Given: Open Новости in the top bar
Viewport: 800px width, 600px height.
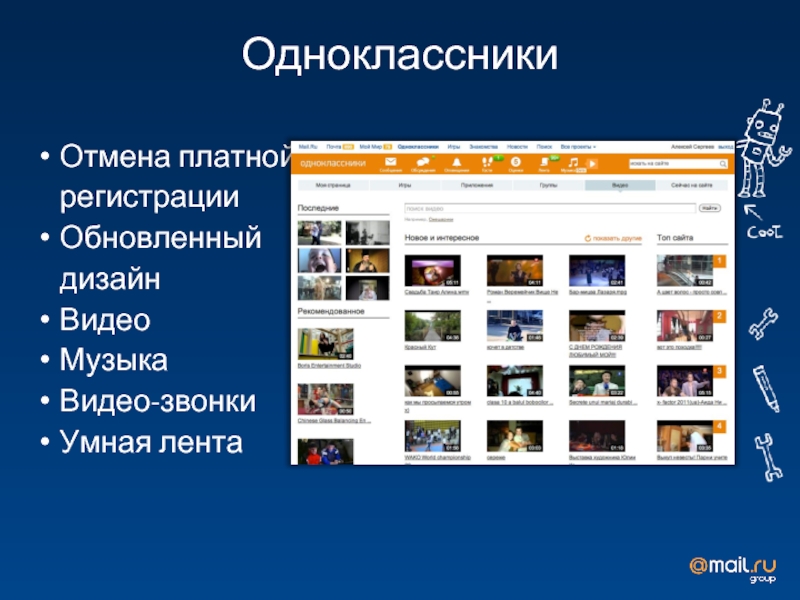Looking at the screenshot, I should click(517, 147).
